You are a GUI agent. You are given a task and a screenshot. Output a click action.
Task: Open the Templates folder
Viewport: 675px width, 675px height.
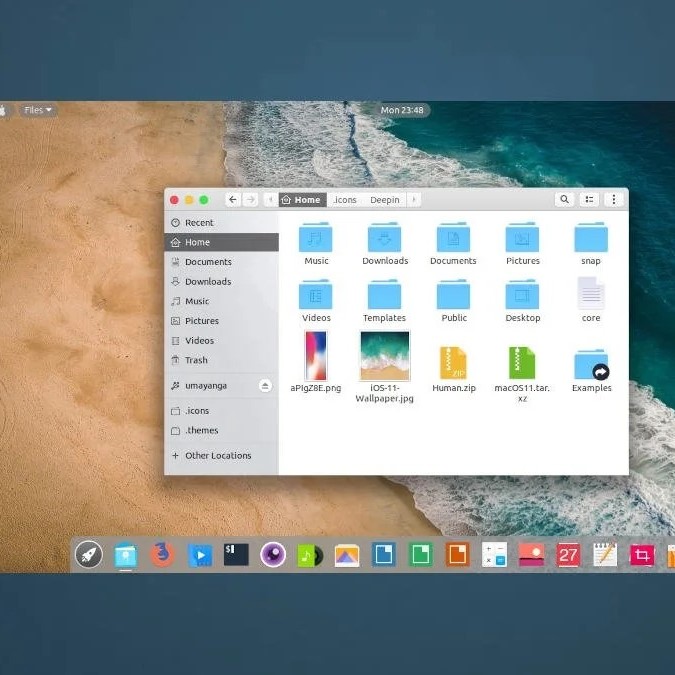[384, 294]
